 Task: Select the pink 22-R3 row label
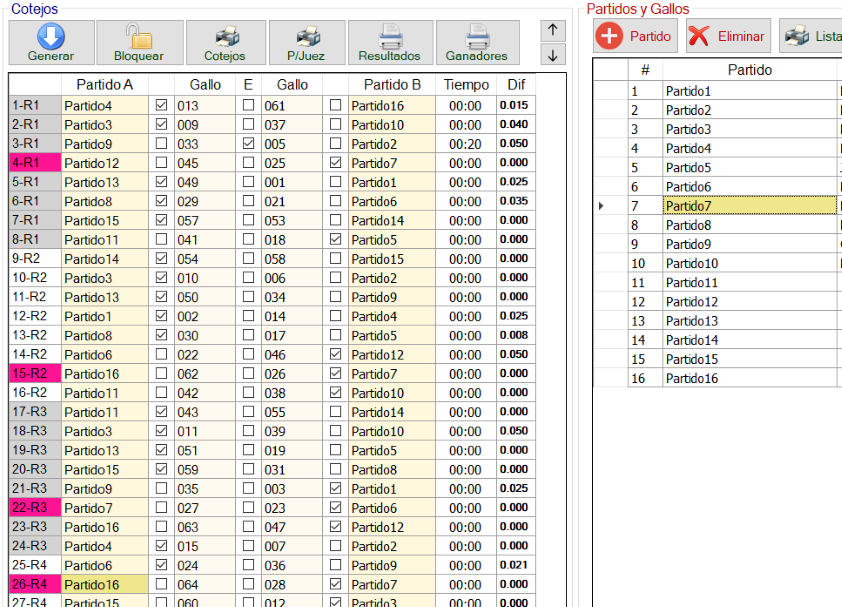click(x=35, y=508)
